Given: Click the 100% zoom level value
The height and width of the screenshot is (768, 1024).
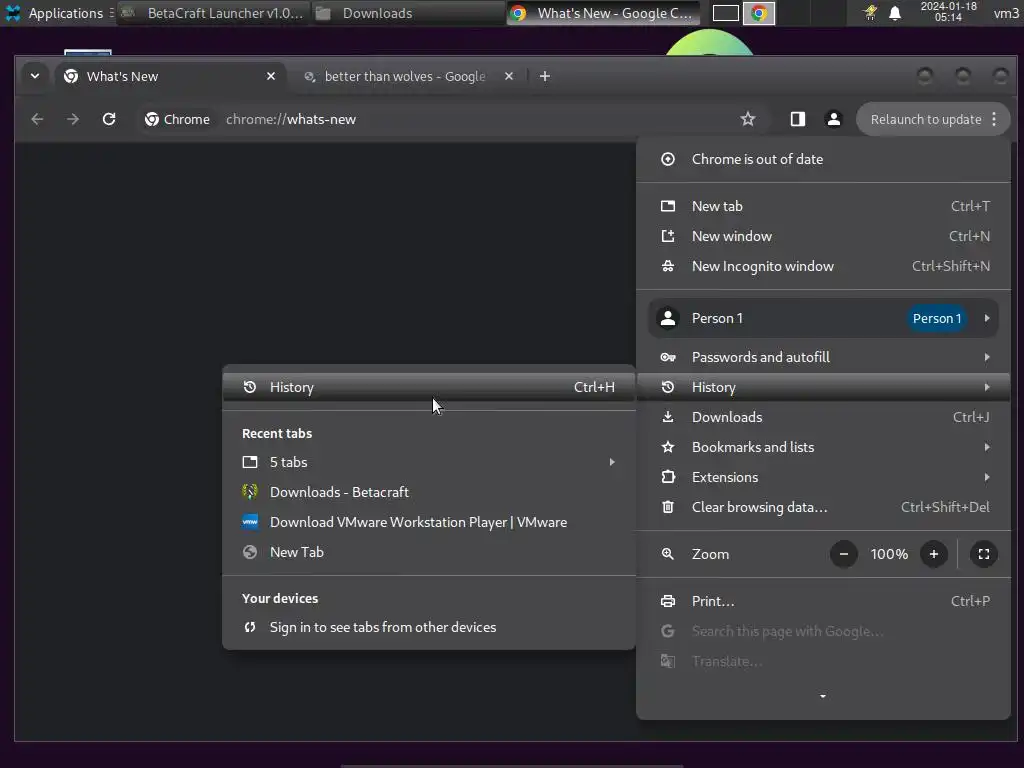Looking at the screenshot, I should [889, 554].
